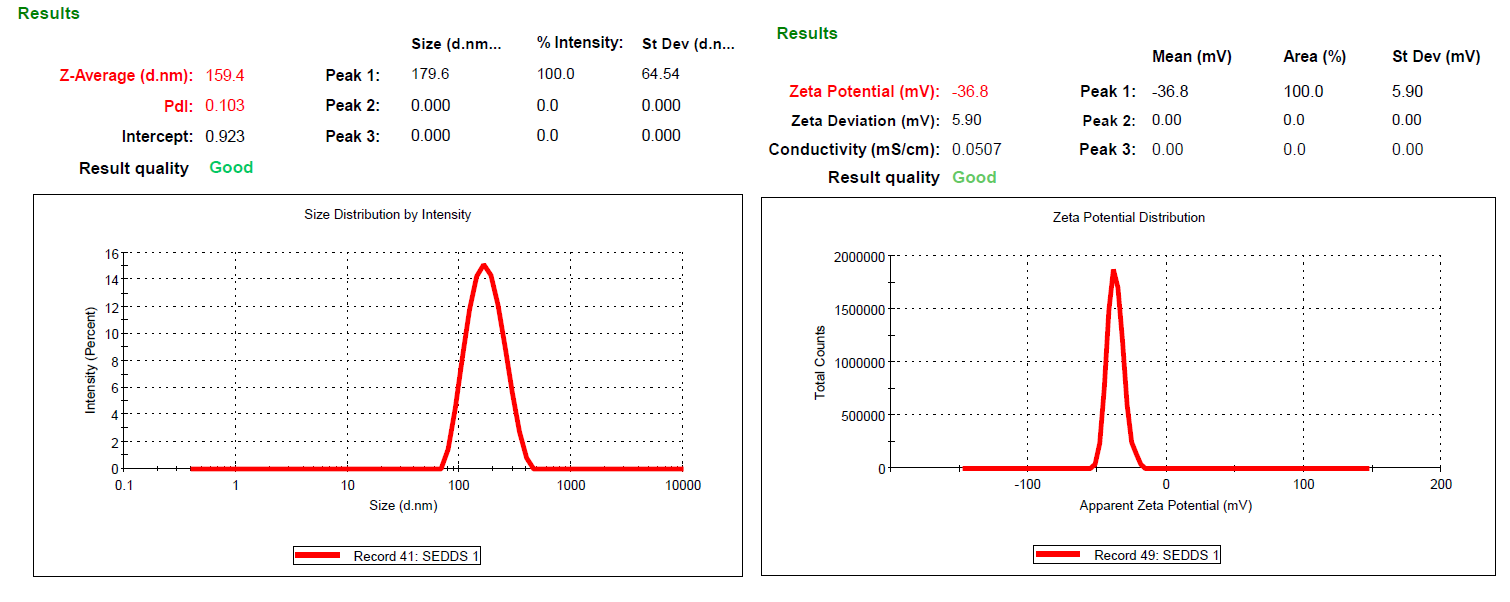
Task: Click the PdI value 0.103
Action: [x=225, y=105]
